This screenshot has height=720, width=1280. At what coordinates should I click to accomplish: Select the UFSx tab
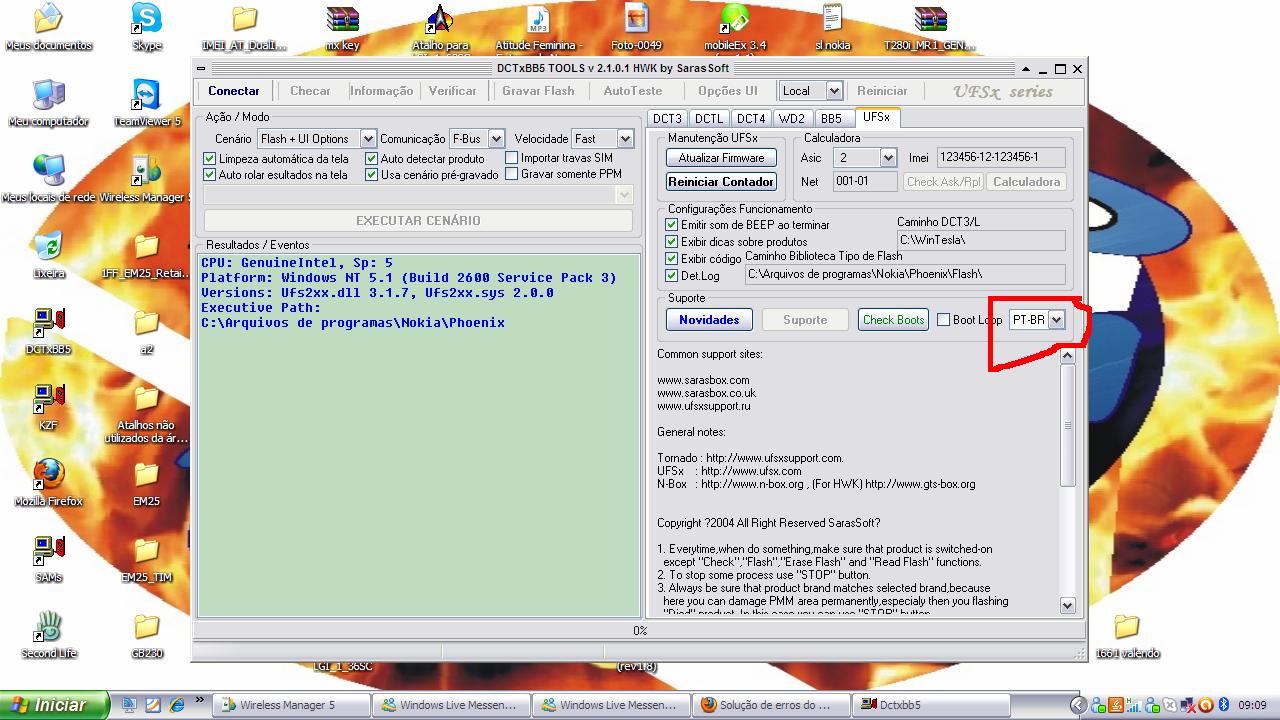click(x=876, y=117)
